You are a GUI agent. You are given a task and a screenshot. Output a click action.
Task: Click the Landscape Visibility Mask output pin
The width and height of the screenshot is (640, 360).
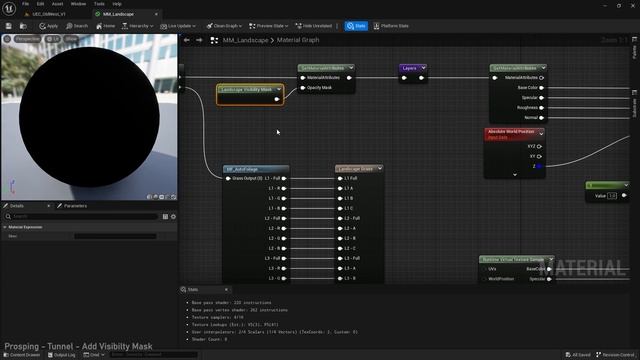coord(277,99)
